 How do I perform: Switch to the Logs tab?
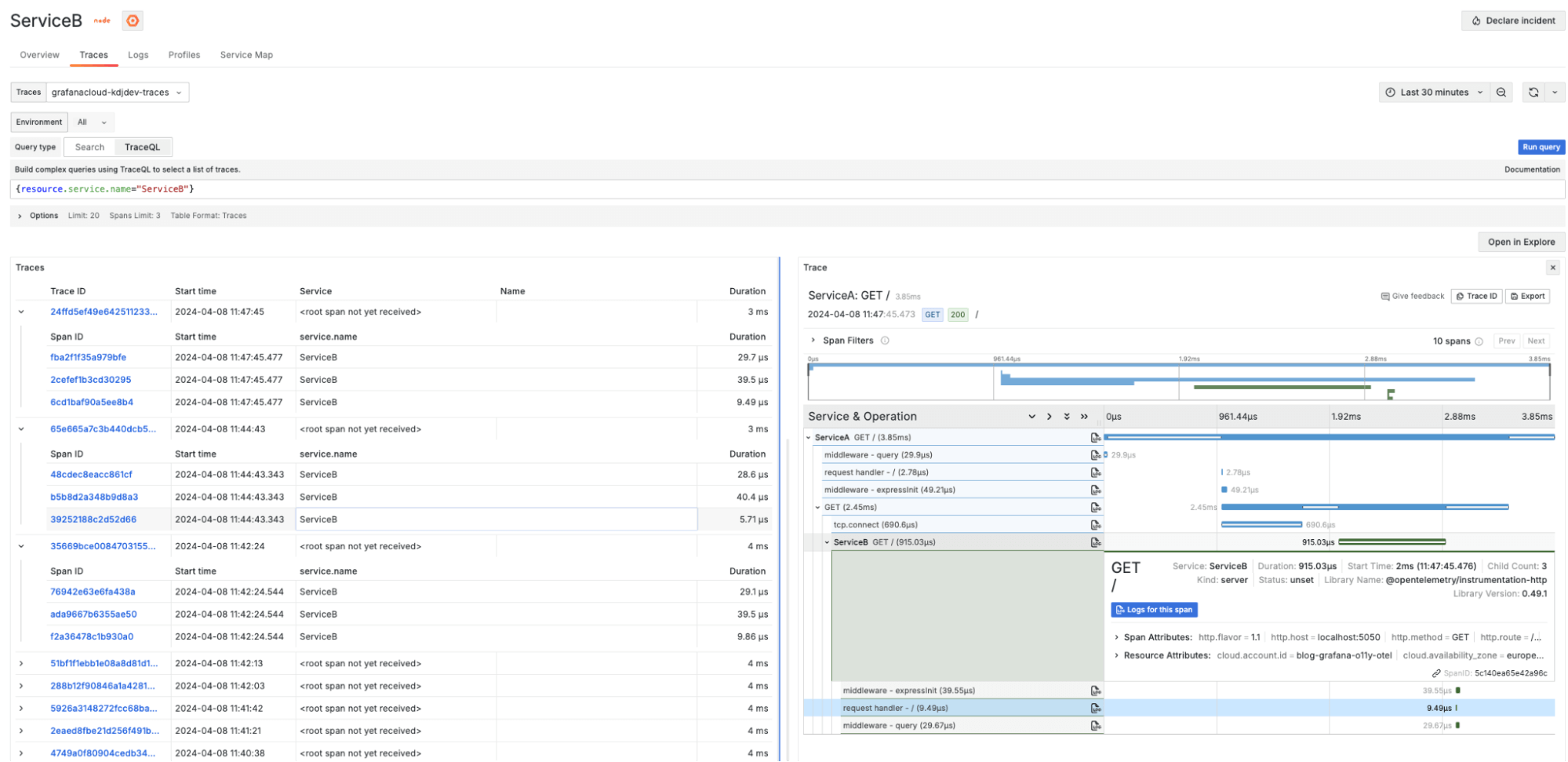pos(138,55)
